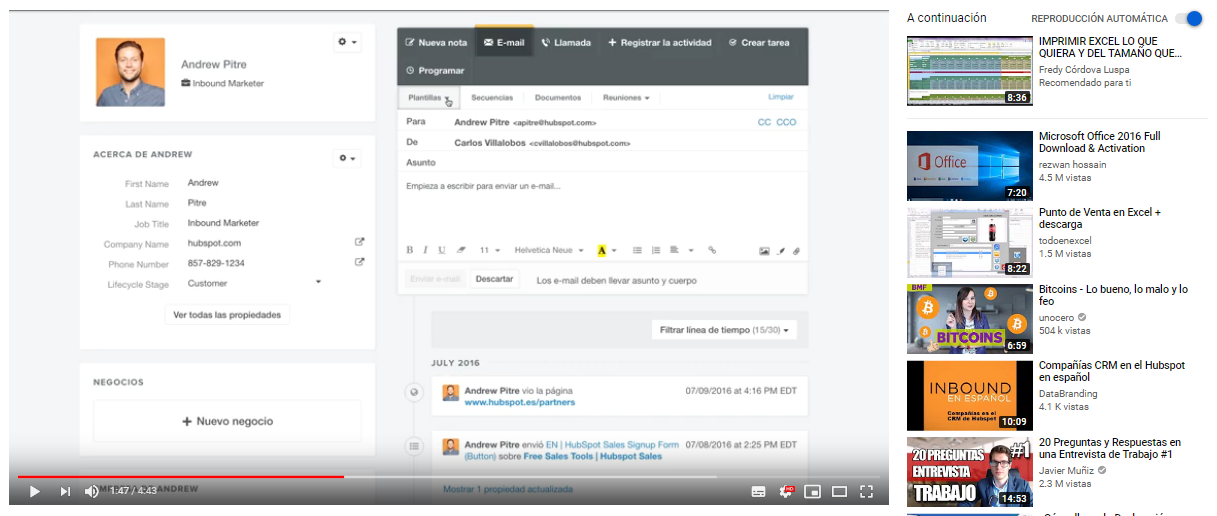Click the Descartar button
Screen dimensions: 1217x516
[494, 280]
